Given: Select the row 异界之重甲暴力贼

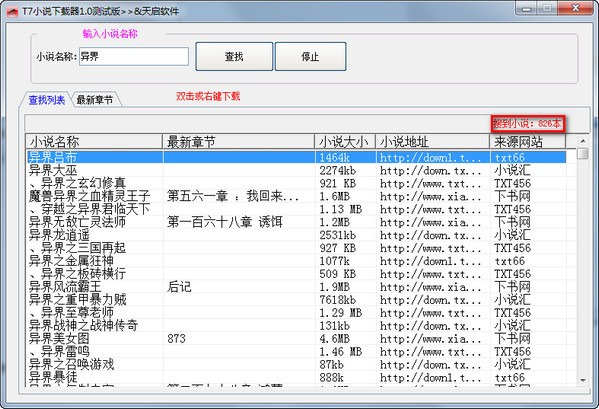Looking at the screenshot, I should 296,300.
